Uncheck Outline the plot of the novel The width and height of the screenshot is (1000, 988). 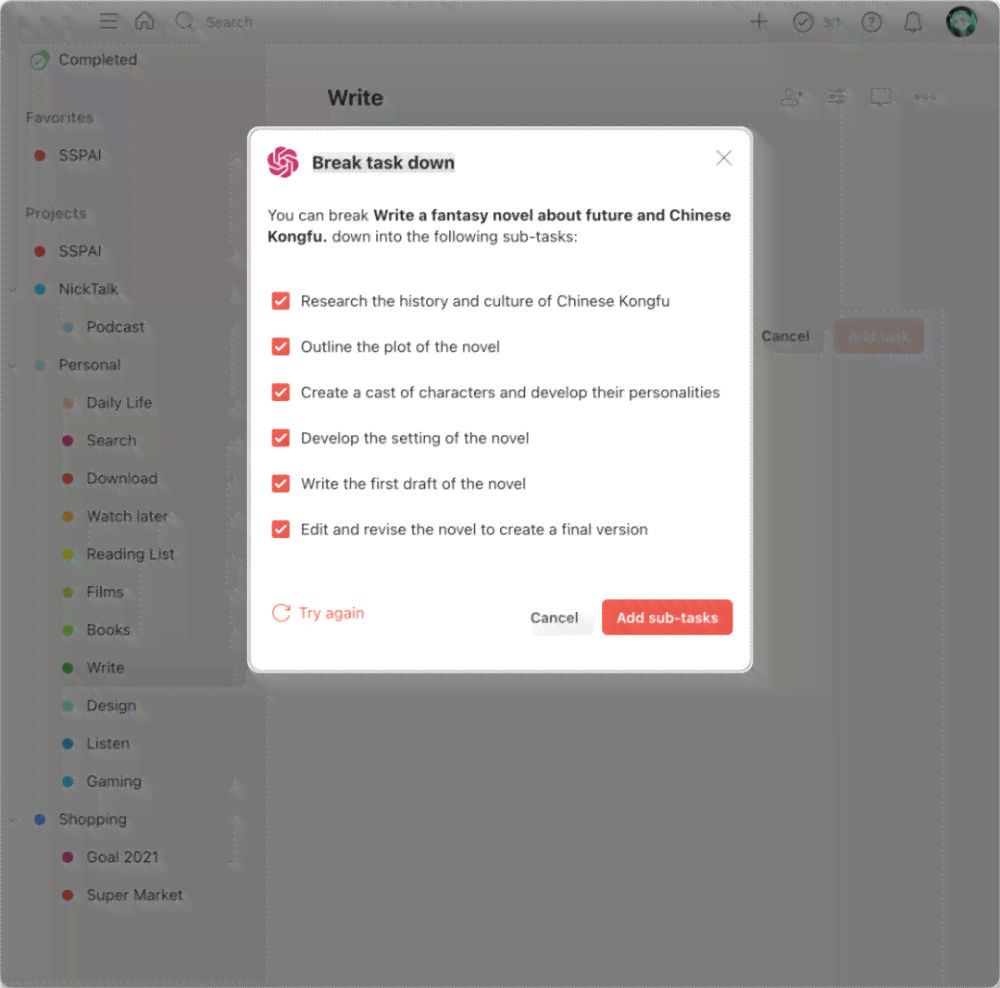click(x=281, y=346)
